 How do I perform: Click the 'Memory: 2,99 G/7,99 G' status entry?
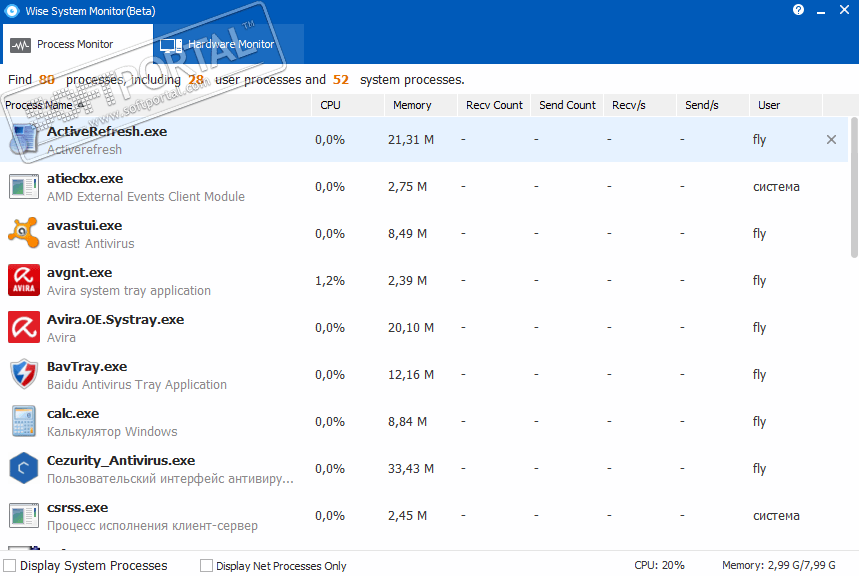(778, 565)
